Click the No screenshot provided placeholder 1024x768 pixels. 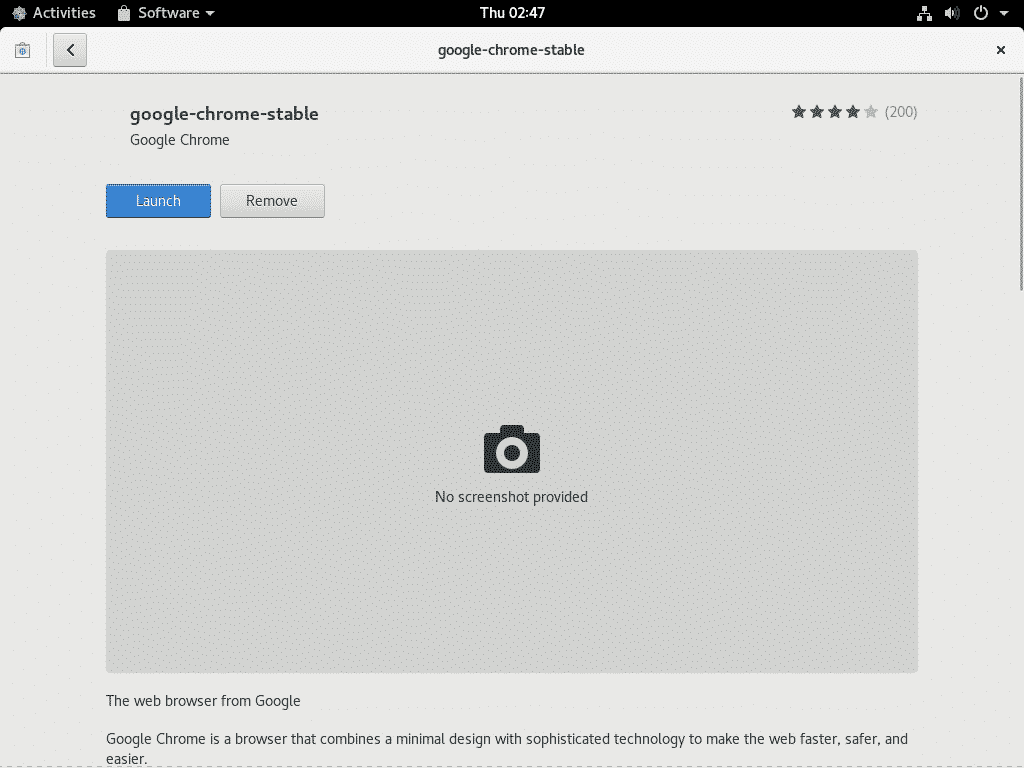click(x=512, y=461)
